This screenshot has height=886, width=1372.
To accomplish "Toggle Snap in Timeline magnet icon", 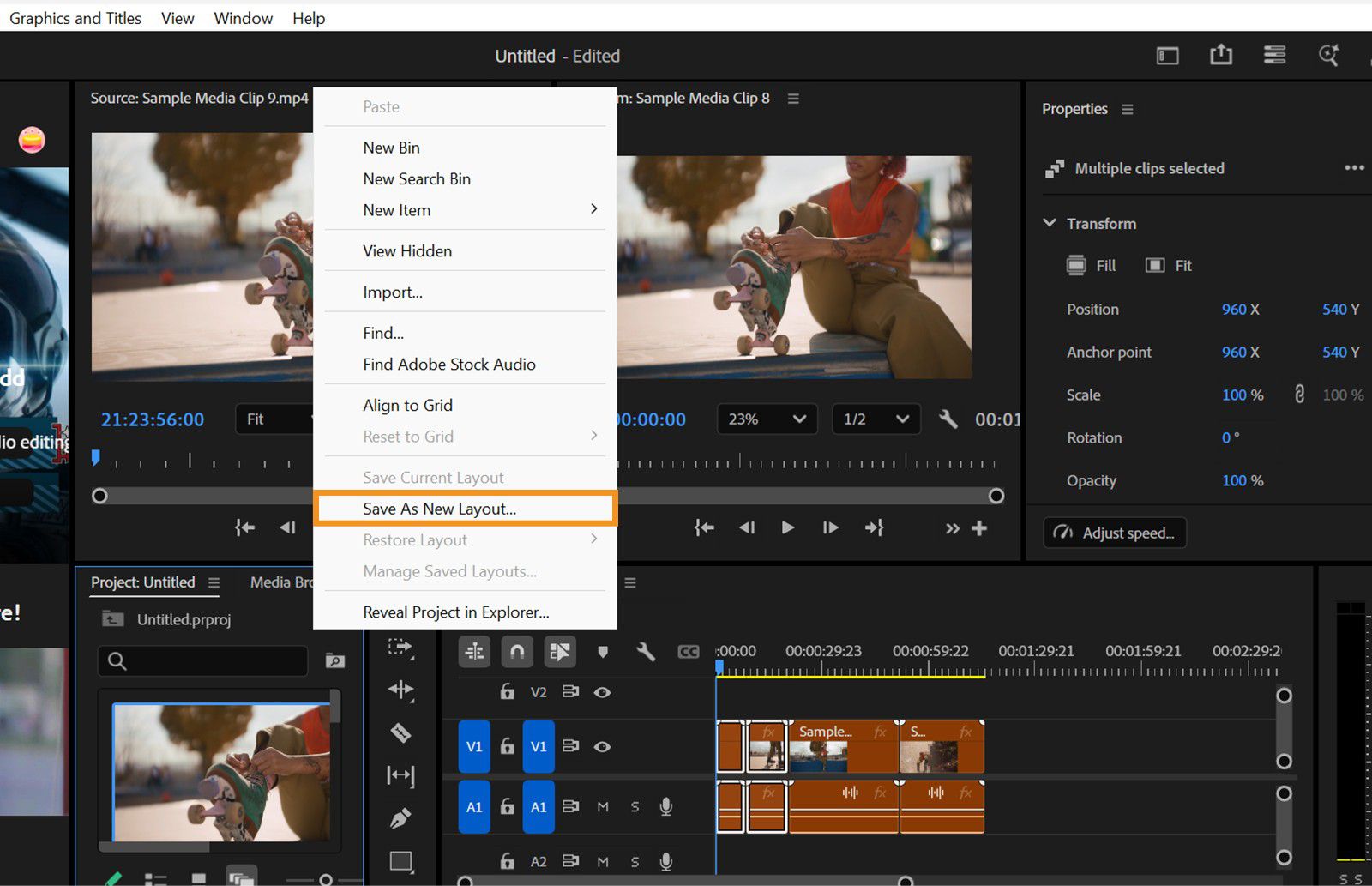I will tap(517, 652).
